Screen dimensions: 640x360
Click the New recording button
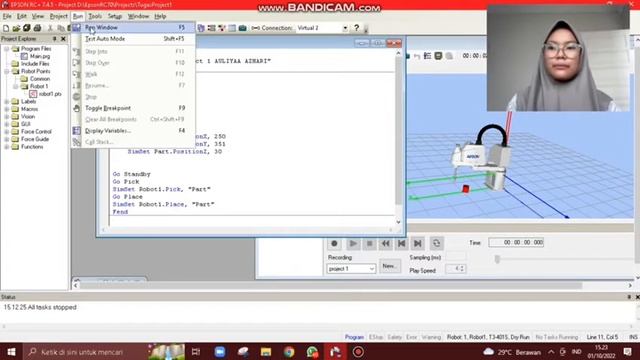pos(390,266)
